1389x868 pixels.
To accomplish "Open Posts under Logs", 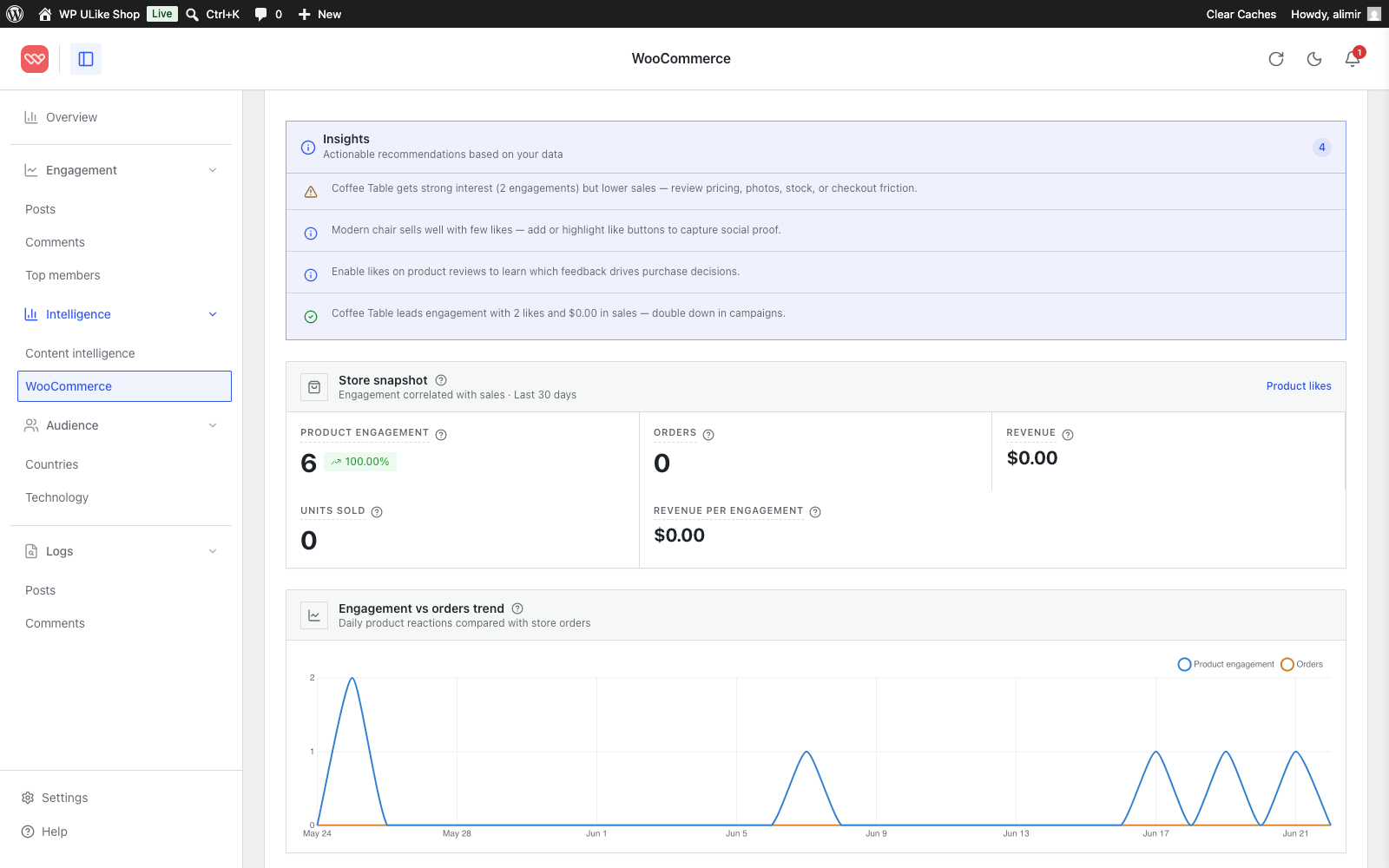I will point(40,590).
